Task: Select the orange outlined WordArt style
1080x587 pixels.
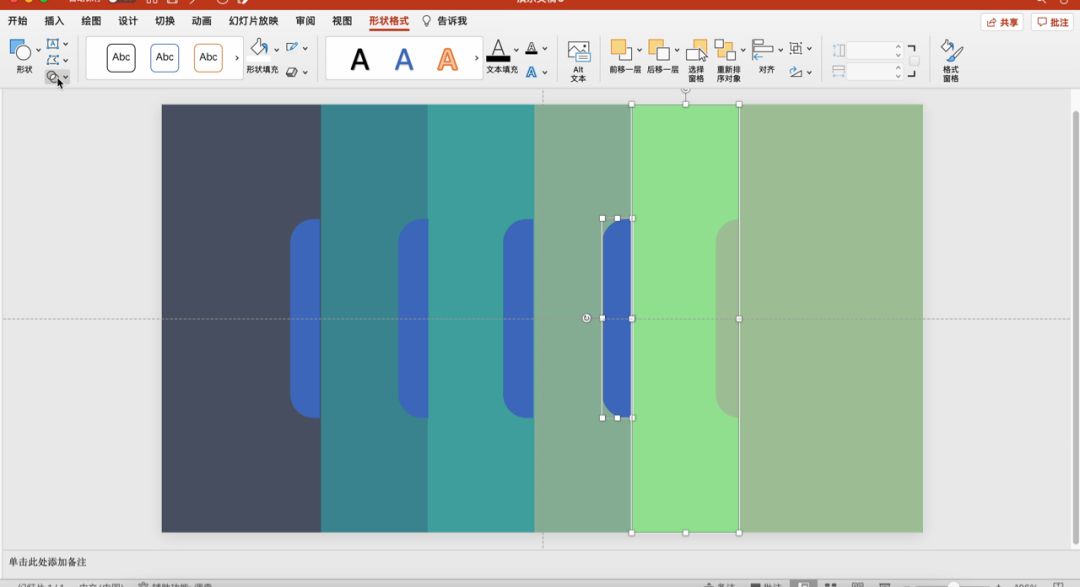Action: 448,60
